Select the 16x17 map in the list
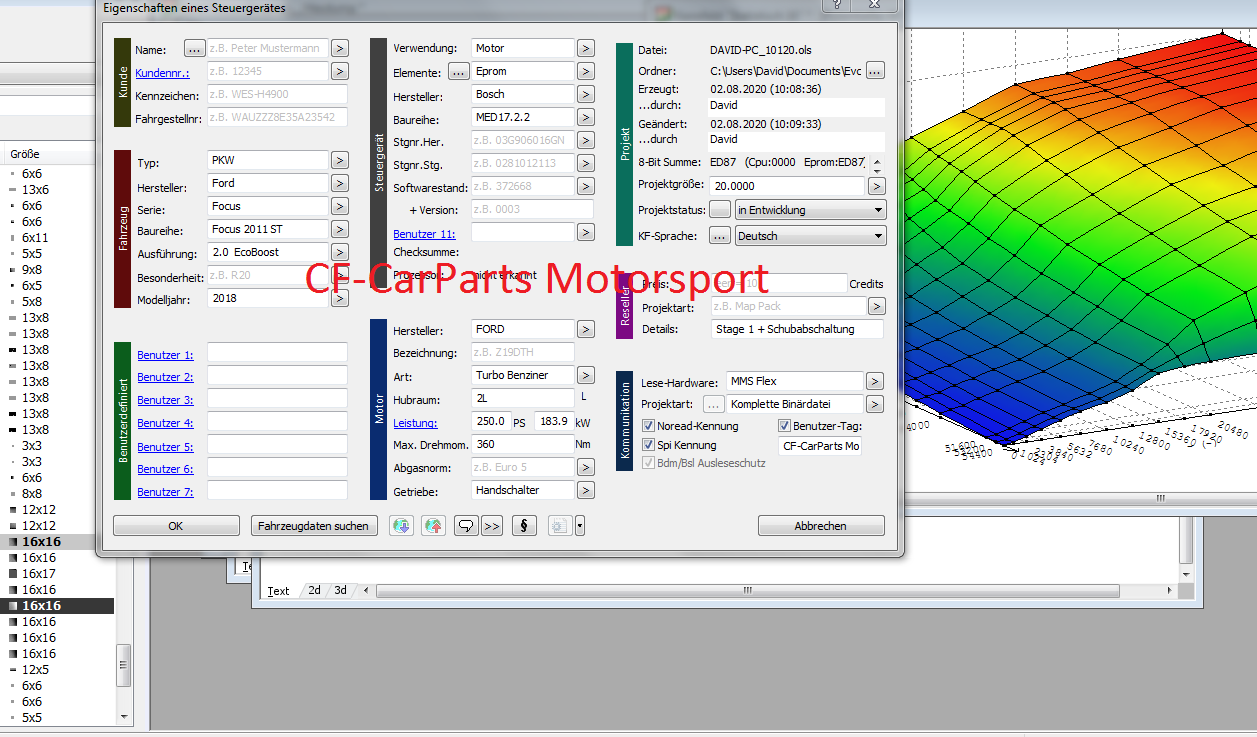The image size is (1257, 737). click(39, 574)
